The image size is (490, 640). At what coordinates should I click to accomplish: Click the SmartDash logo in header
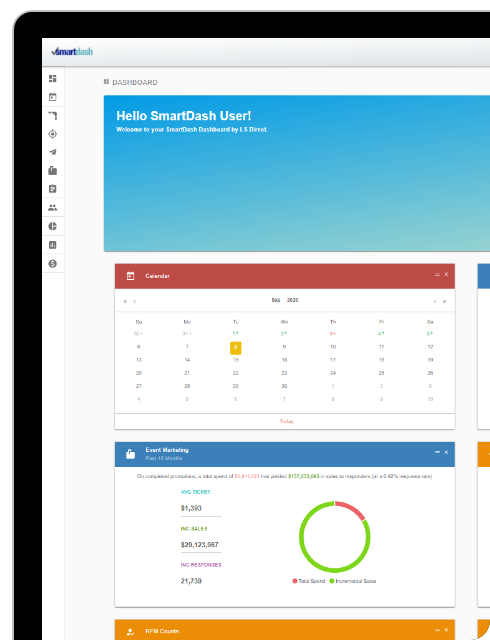[72, 51]
